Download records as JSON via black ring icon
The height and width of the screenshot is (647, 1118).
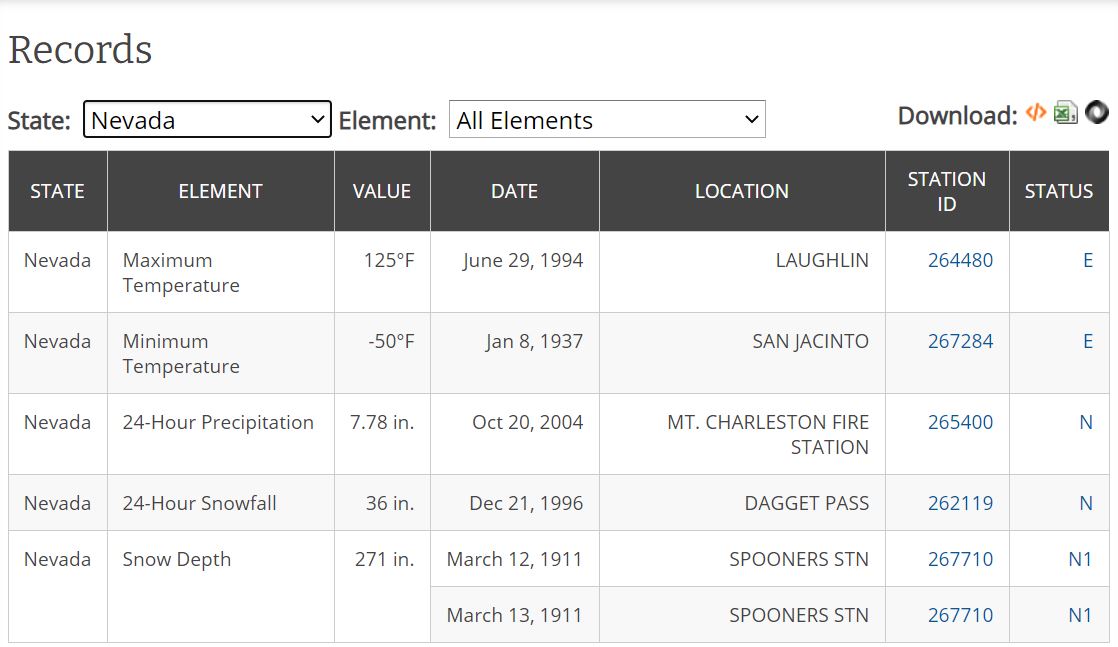click(1097, 113)
